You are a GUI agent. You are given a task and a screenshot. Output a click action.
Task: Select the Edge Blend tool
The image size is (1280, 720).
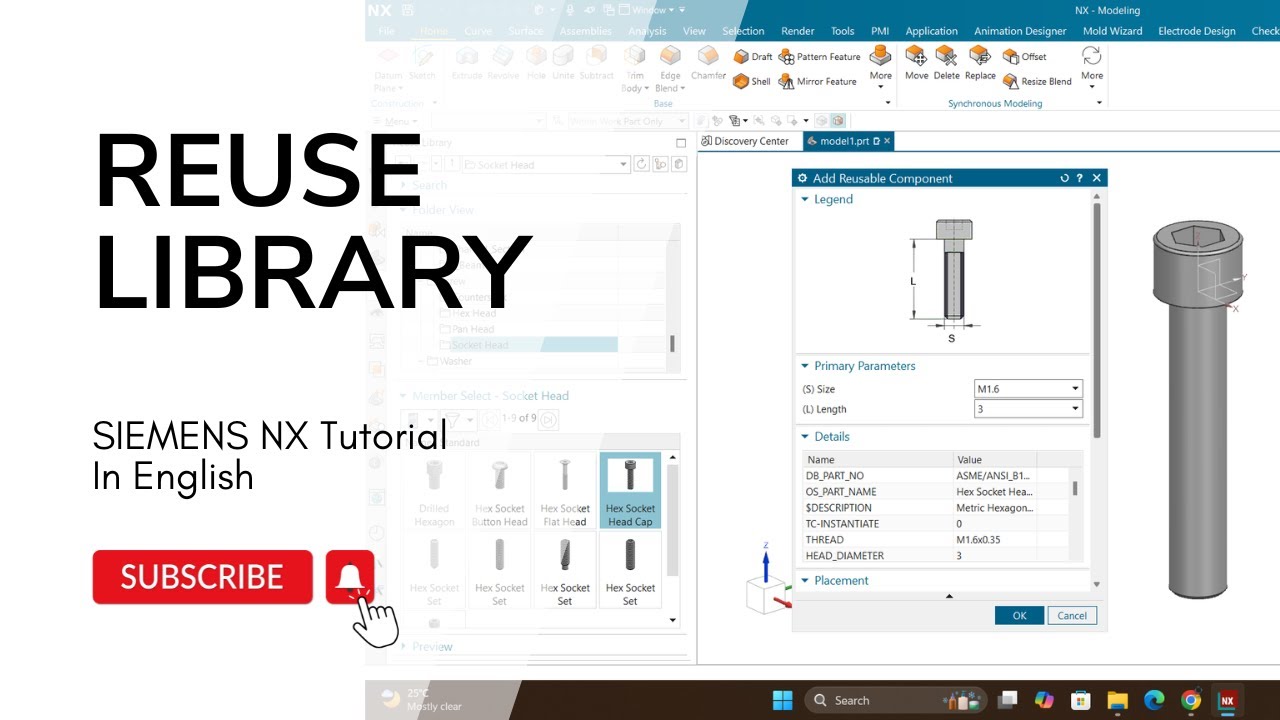(670, 68)
